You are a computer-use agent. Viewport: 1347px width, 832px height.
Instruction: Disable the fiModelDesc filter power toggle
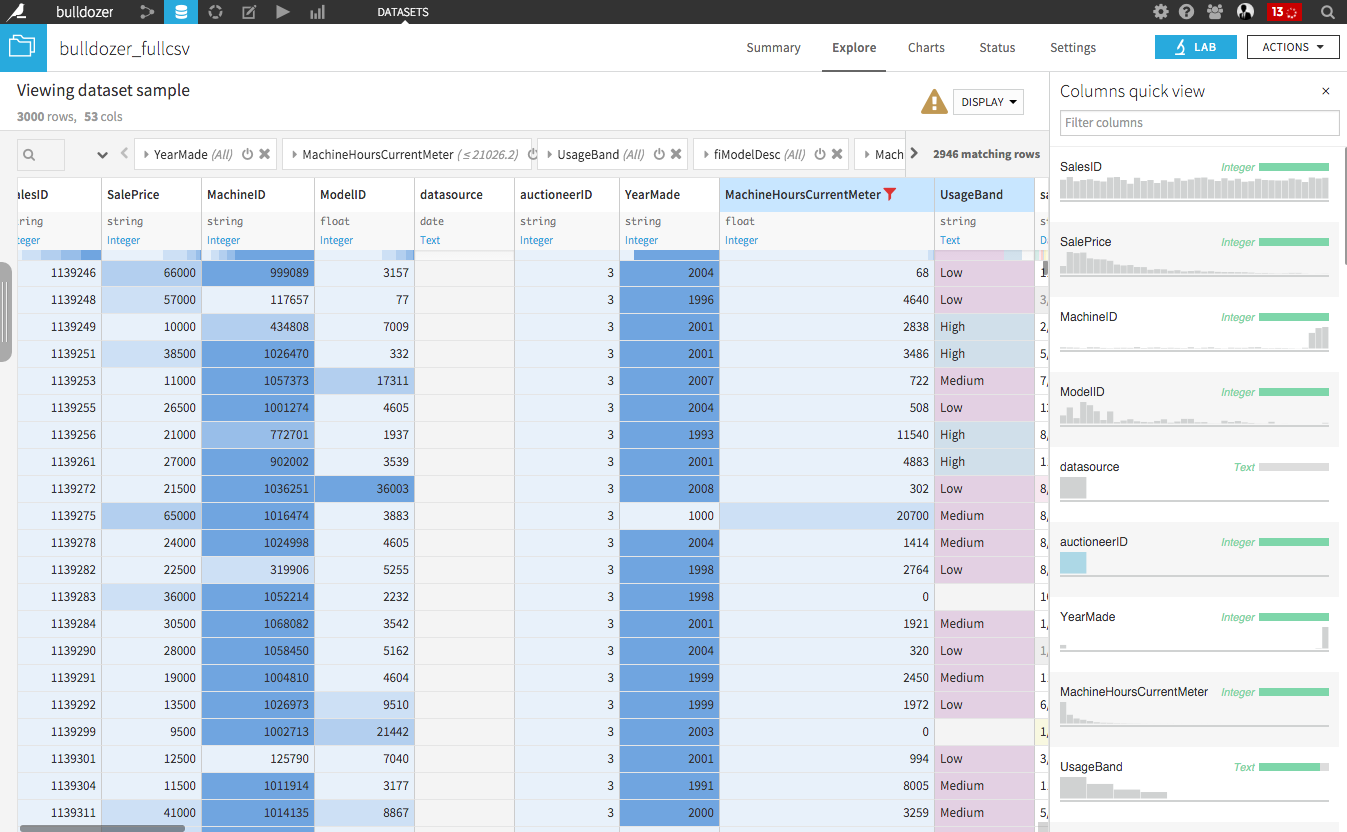click(820, 155)
